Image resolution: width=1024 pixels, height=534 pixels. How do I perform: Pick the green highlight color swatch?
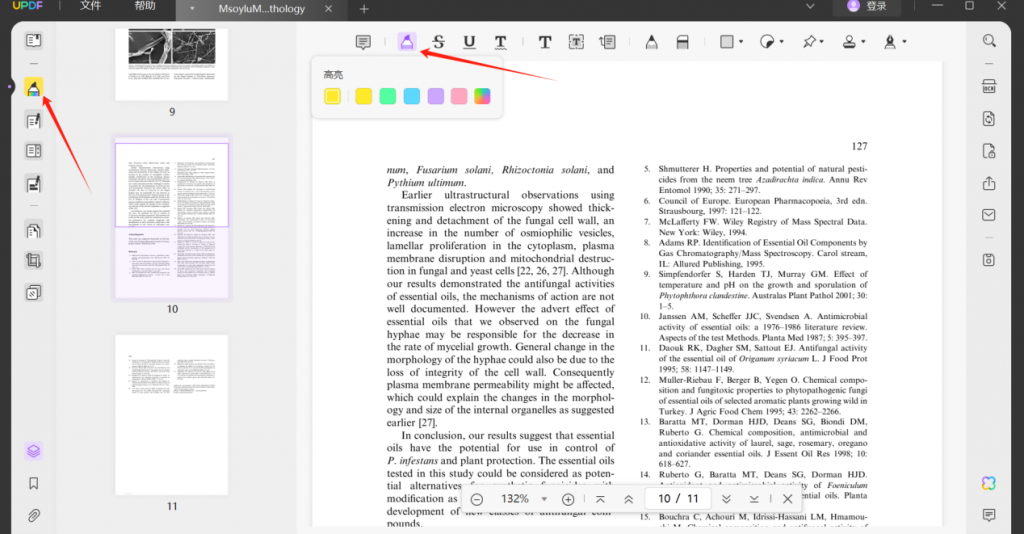(387, 96)
